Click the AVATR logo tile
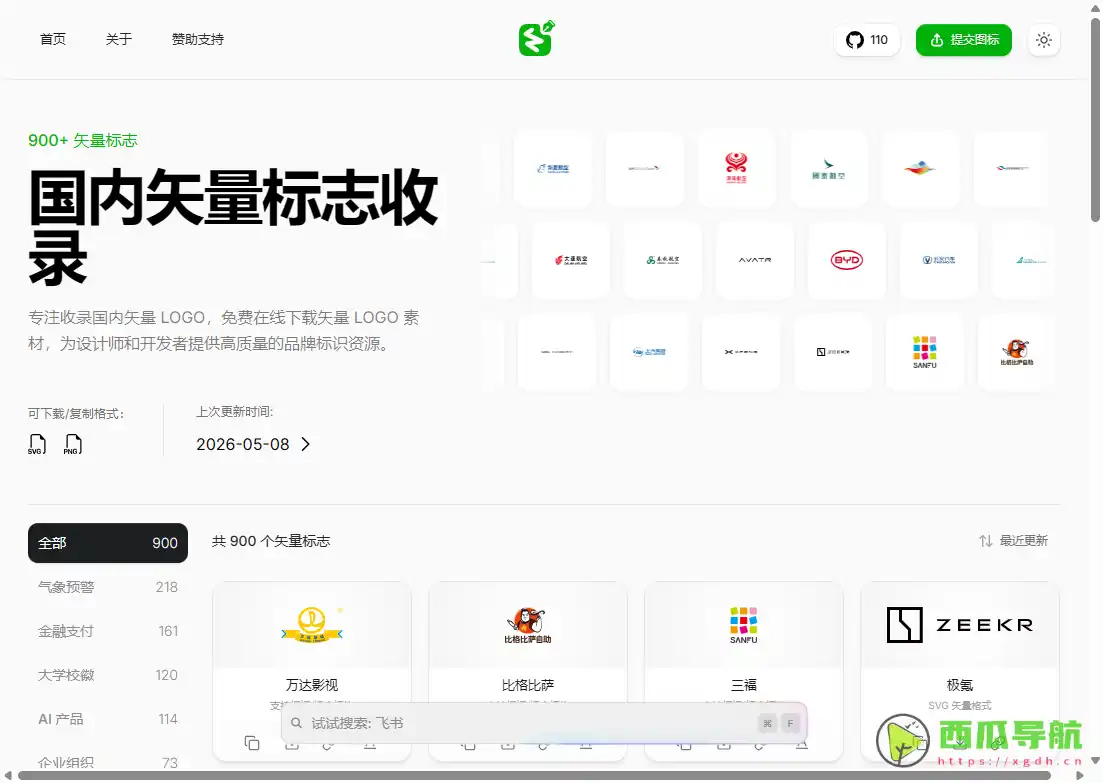The width and height of the screenshot is (1103, 783). point(755,260)
